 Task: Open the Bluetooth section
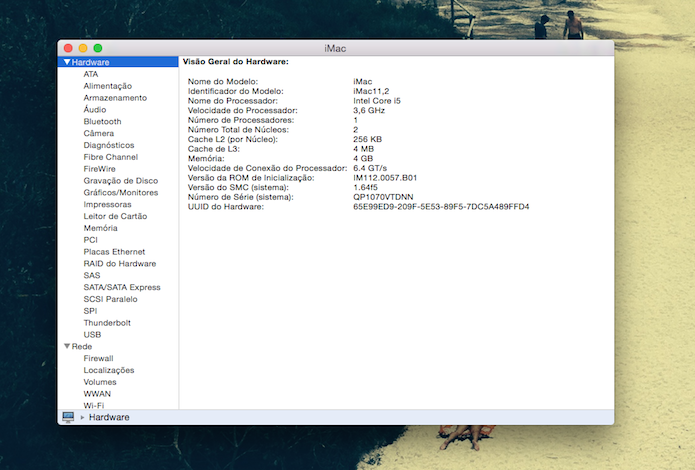pos(102,121)
